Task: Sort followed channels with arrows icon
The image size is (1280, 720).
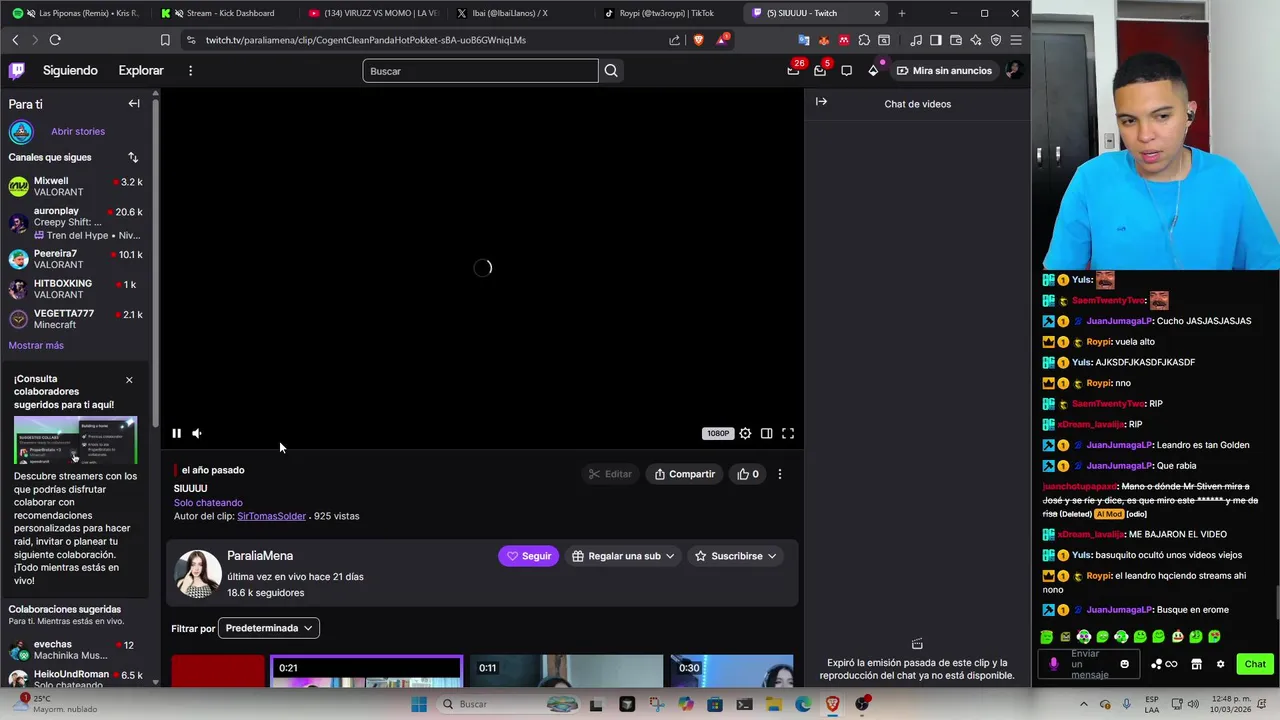Action: coord(133,157)
